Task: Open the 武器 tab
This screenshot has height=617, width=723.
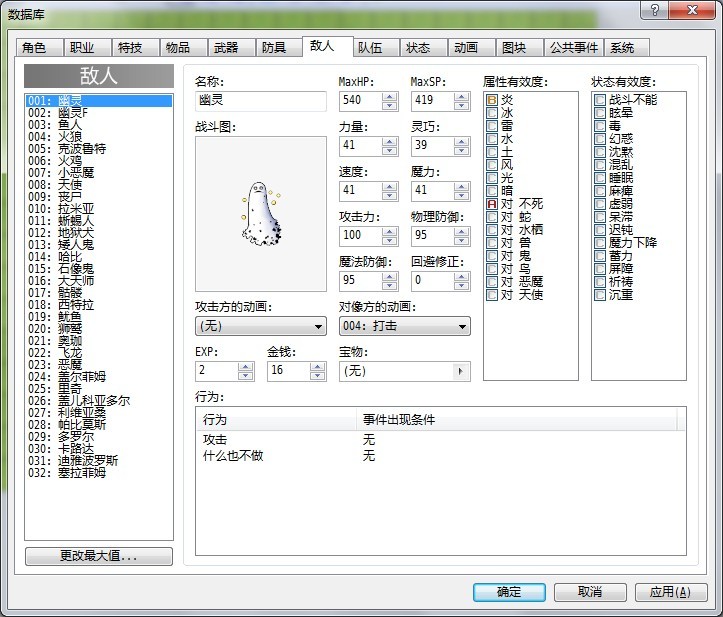Action: click(x=231, y=47)
